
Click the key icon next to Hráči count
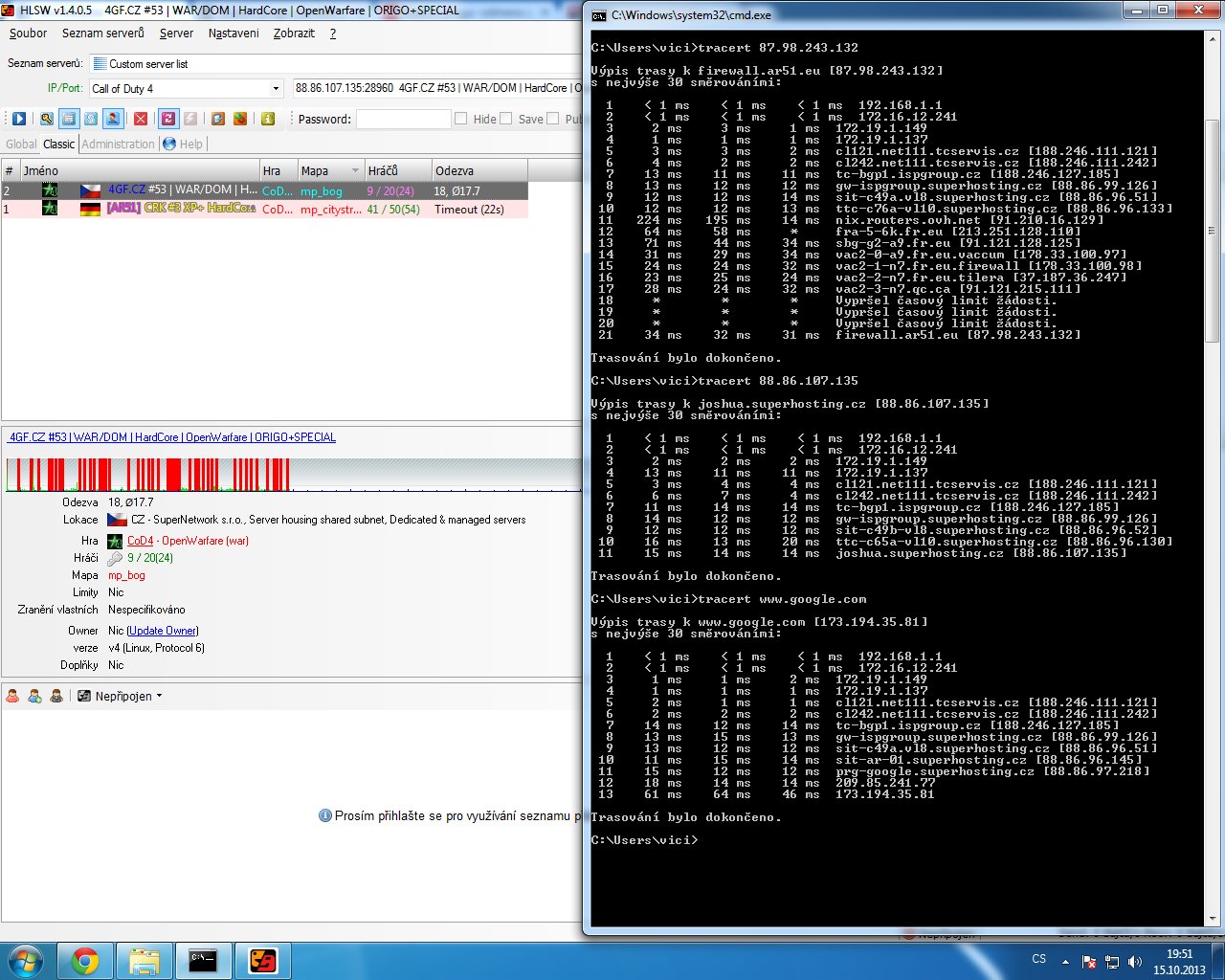(115, 558)
